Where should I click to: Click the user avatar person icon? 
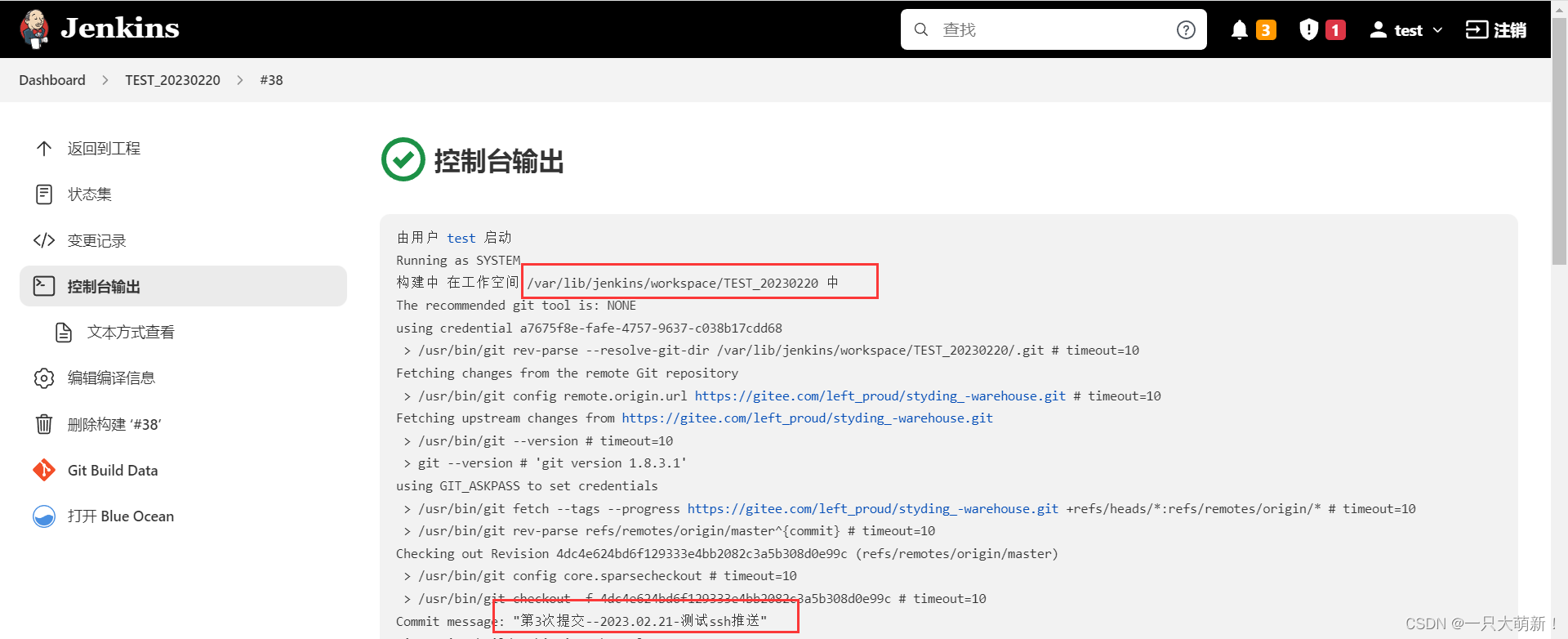1379,29
